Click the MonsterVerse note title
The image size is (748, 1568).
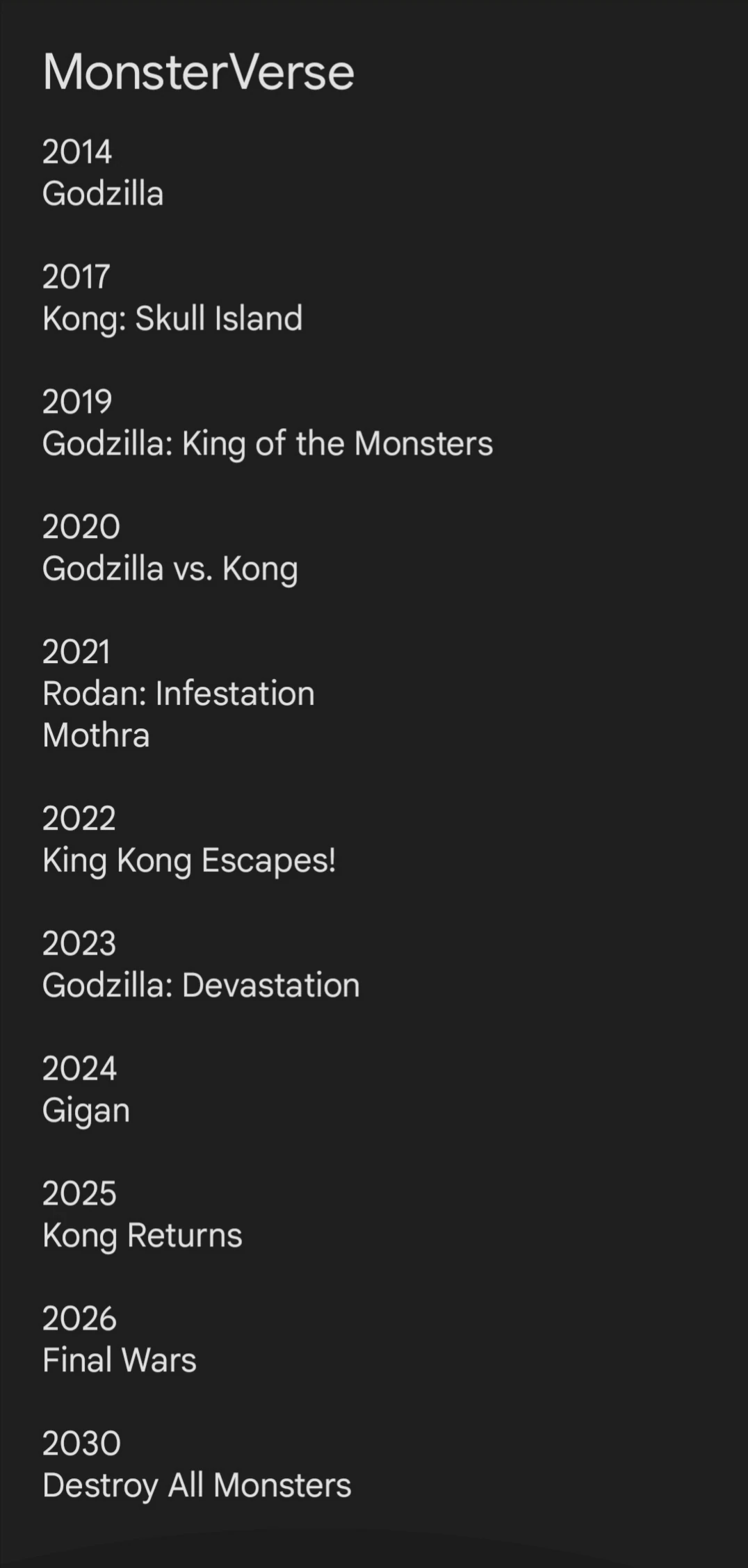pyautogui.click(x=198, y=72)
